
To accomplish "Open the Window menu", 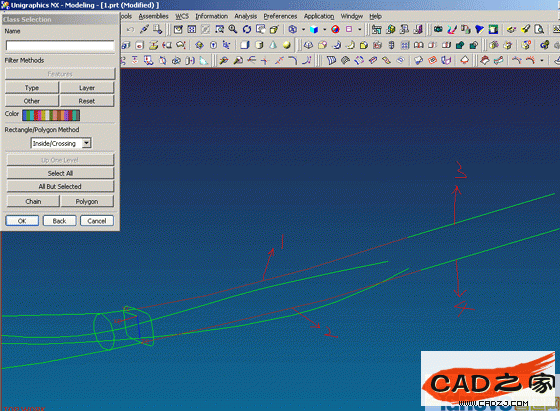I will coord(351,16).
